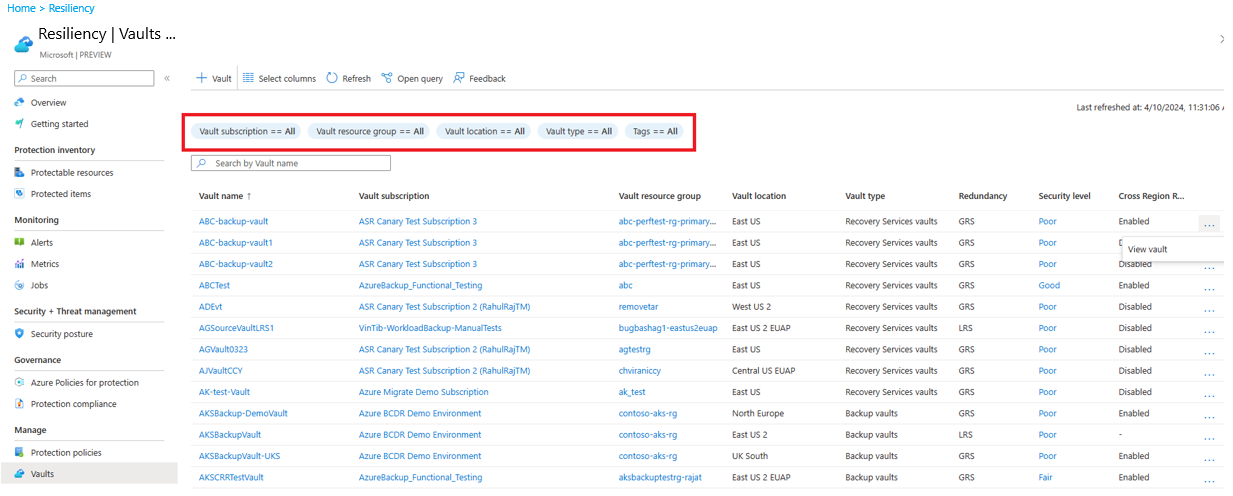Image resolution: width=1233 pixels, height=496 pixels.
Task: Focus the Search by Vault name field
Action: (x=291, y=163)
